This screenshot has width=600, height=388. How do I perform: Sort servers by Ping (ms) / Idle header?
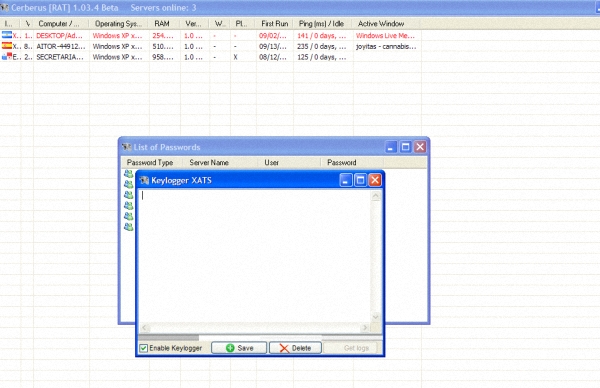[x=322, y=24]
